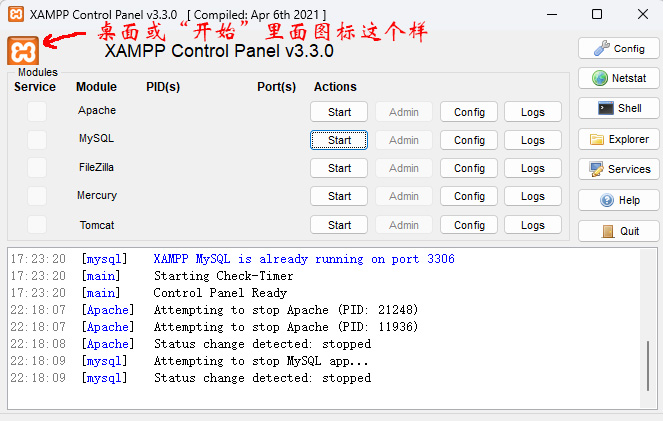
Task: Toggle the Apache service checkbox
Action: click(x=37, y=112)
